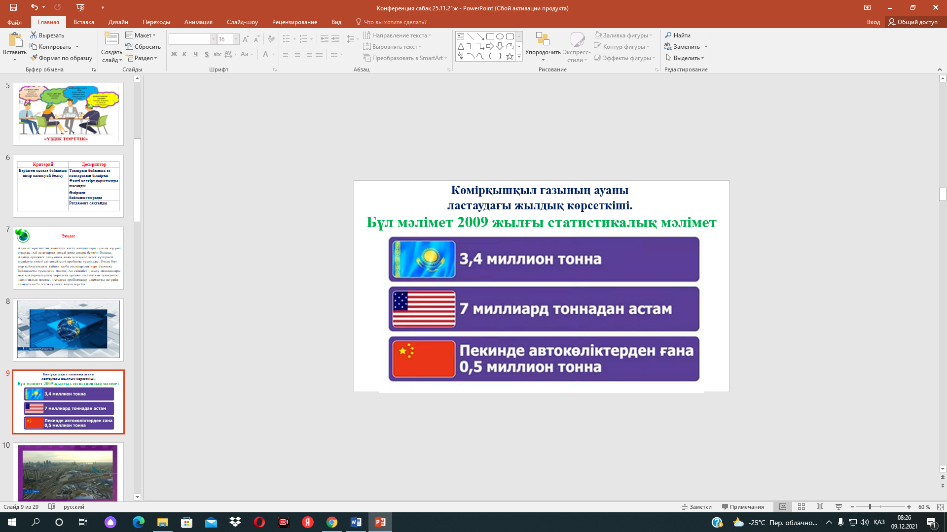This screenshot has width=947, height=532.
Task: Select the Формат по образцу painter tool
Action: tap(35, 58)
